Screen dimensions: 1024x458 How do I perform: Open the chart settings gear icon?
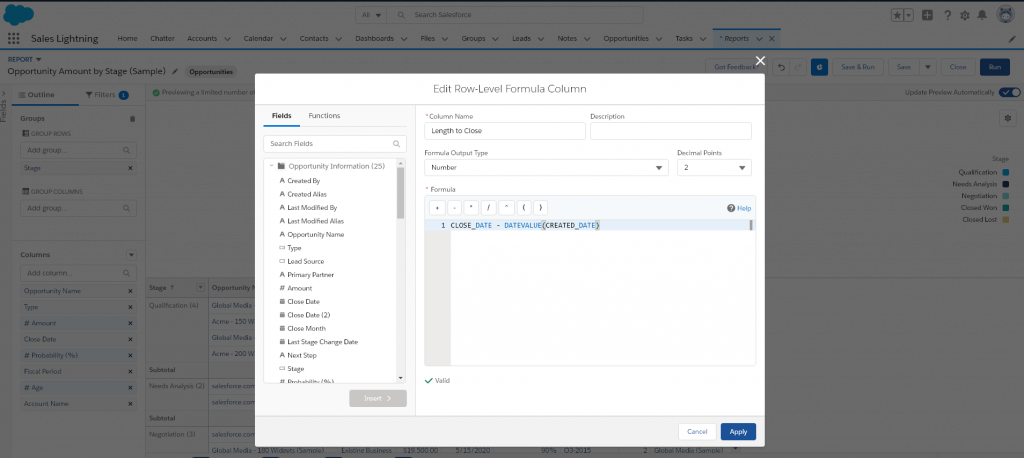[x=1008, y=118]
